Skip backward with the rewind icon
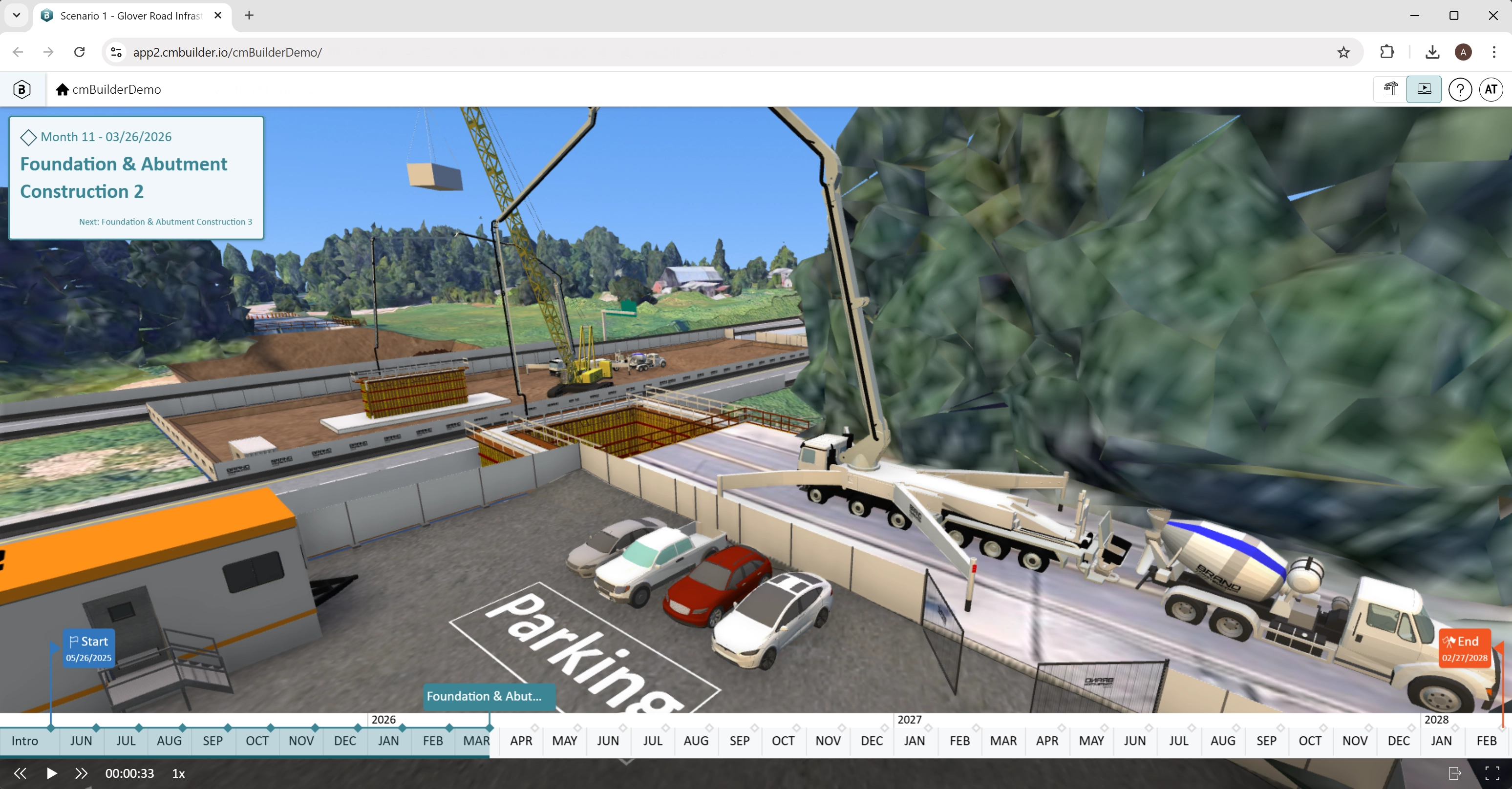Screen dimensions: 1512x789 (20, 773)
